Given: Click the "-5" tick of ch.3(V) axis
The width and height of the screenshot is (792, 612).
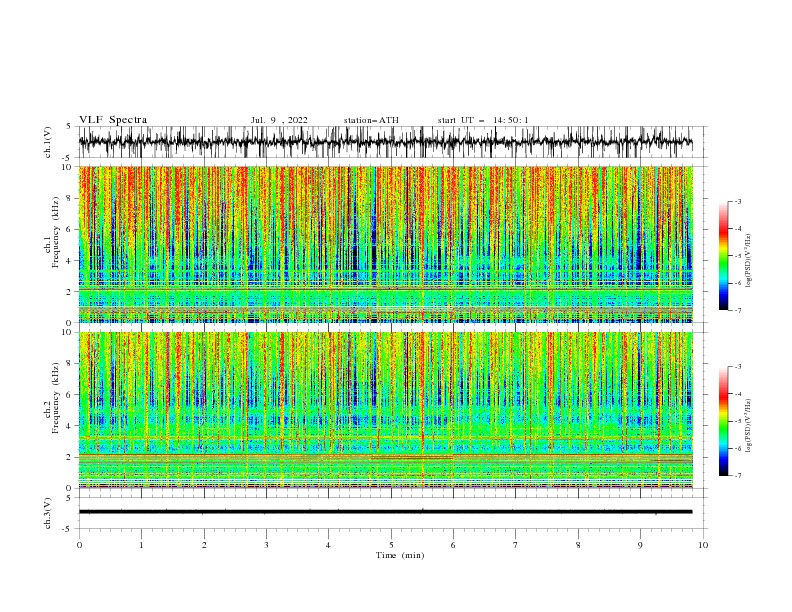Looking at the screenshot, I should pyautogui.click(x=68, y=529).
